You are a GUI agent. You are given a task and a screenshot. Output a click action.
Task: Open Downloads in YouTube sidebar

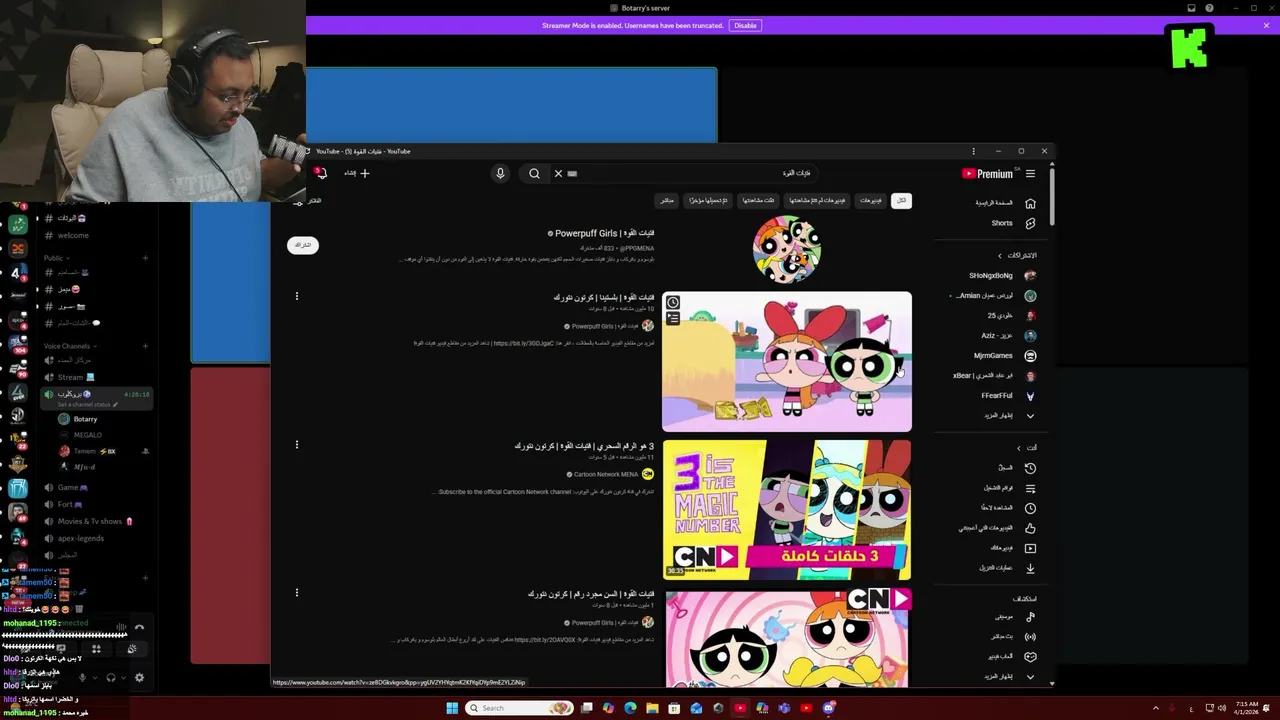1007,567
